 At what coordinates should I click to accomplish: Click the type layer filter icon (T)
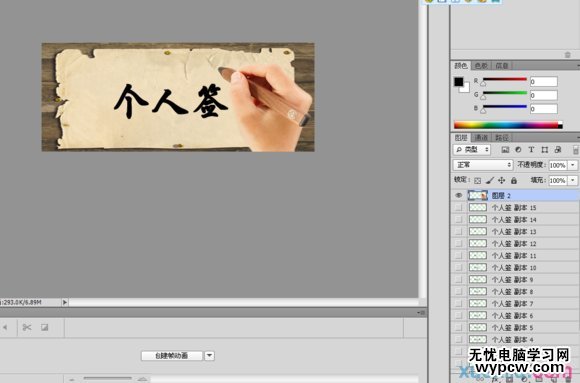click(x=531, y=150)
